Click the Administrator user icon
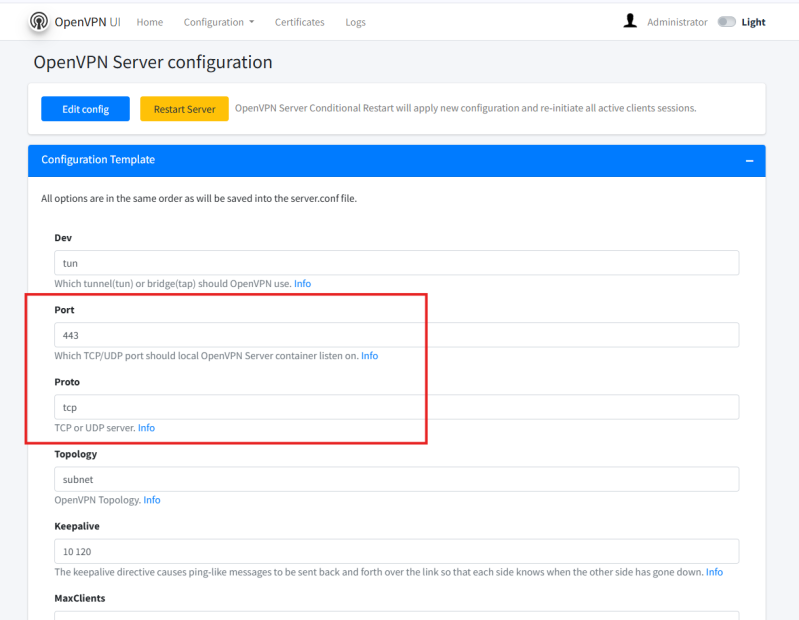 tap(630, 21)
